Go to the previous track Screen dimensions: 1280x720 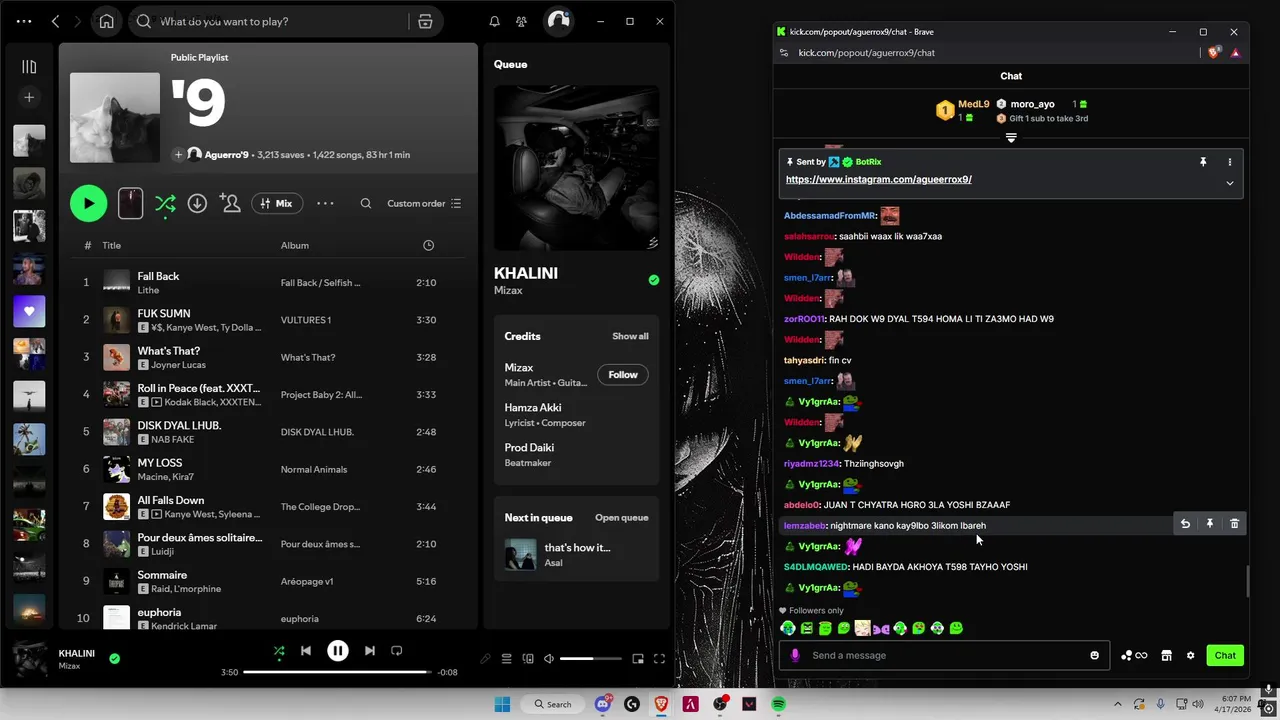tap(306, 651)
